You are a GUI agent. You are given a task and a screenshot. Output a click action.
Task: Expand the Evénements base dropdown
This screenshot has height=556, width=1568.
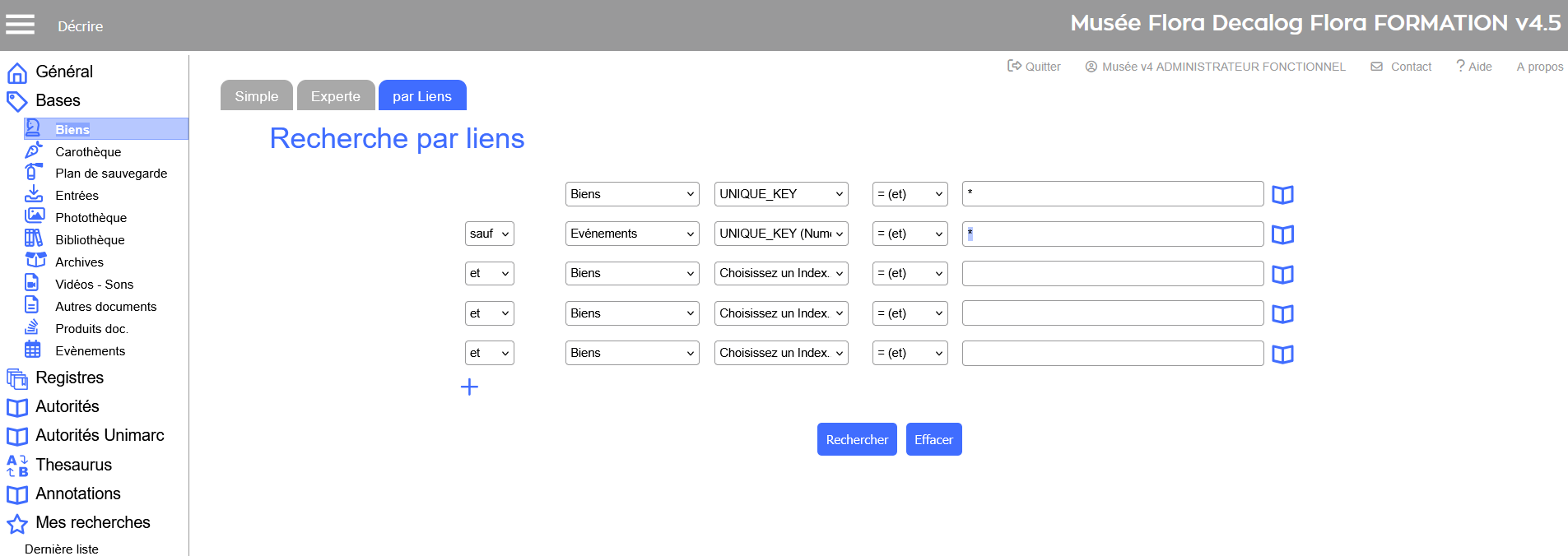coord(631,234)
